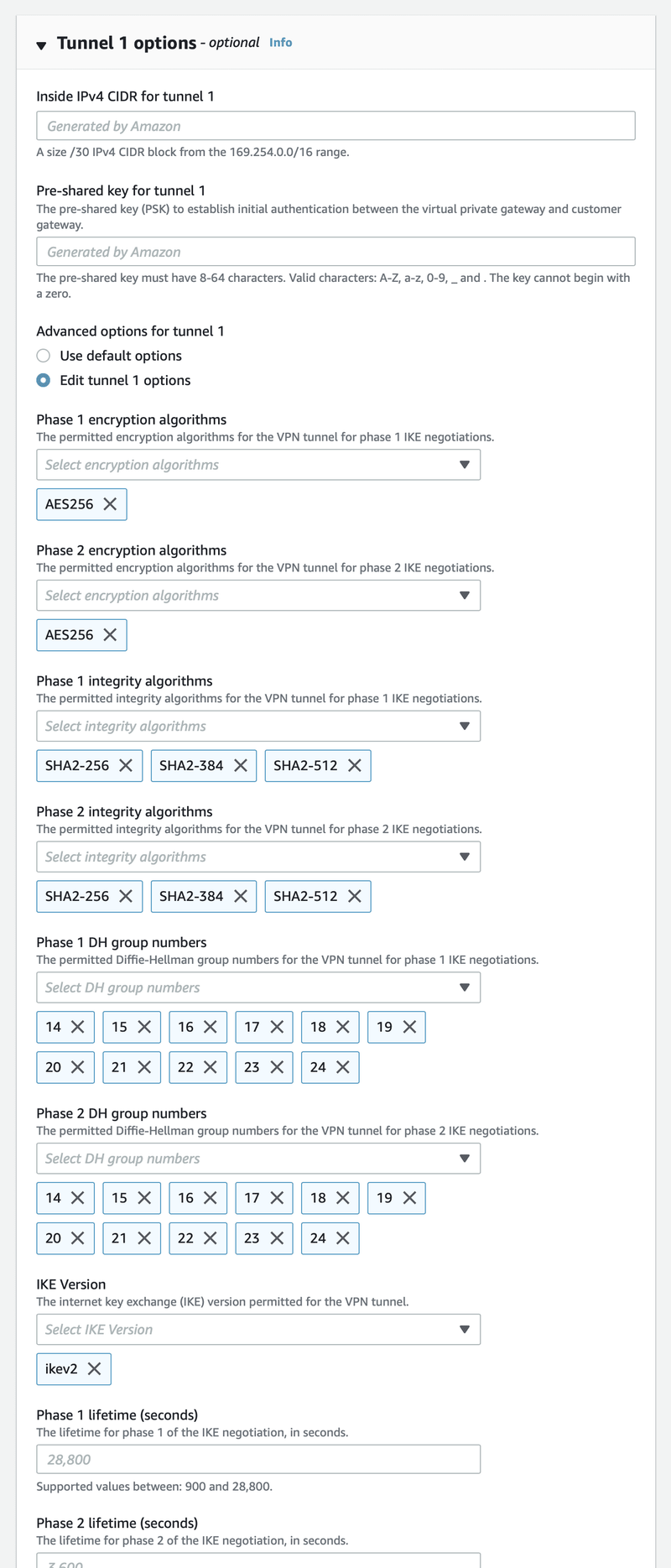
Task: Remove AES256 from Phase 1 encryption algorithms
Action: coord(110,504)
